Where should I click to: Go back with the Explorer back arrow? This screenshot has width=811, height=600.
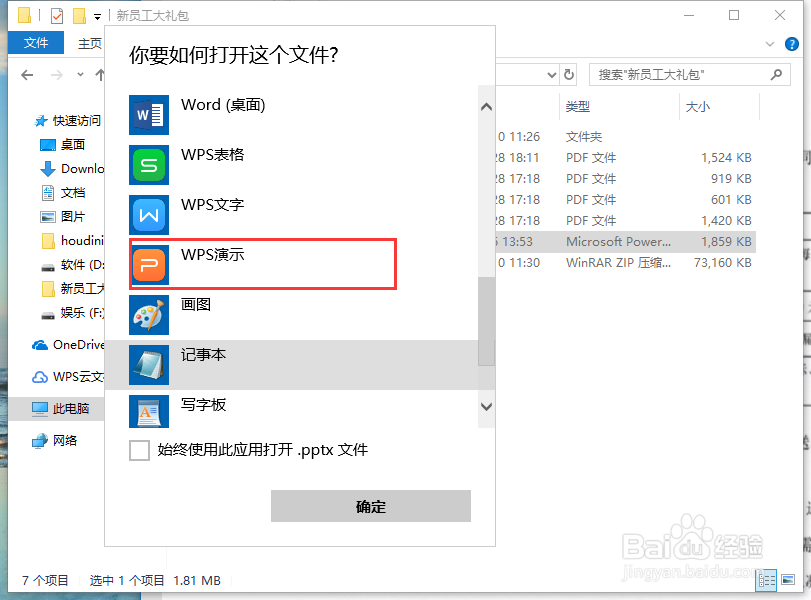27,75
